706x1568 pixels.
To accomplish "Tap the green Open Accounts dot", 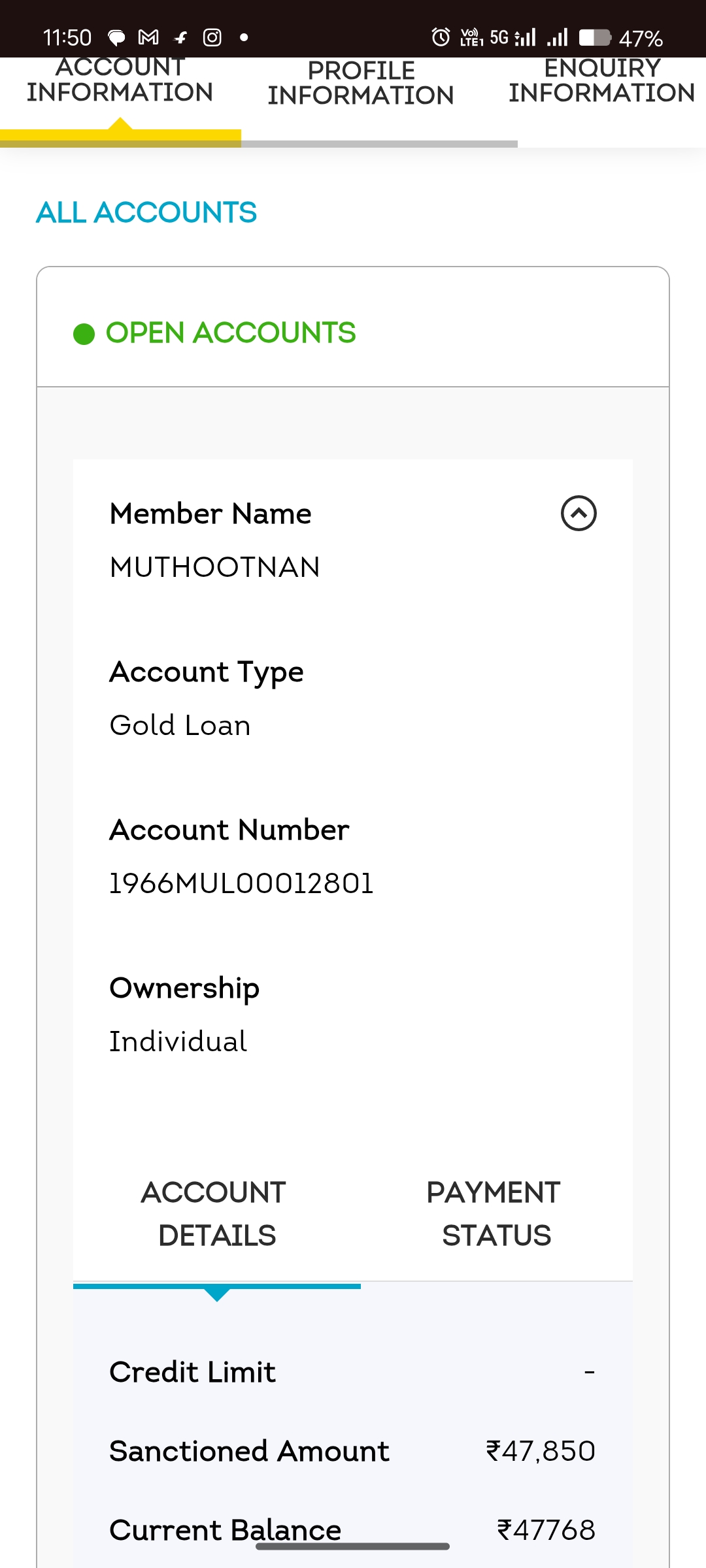I will pos(84,334).
